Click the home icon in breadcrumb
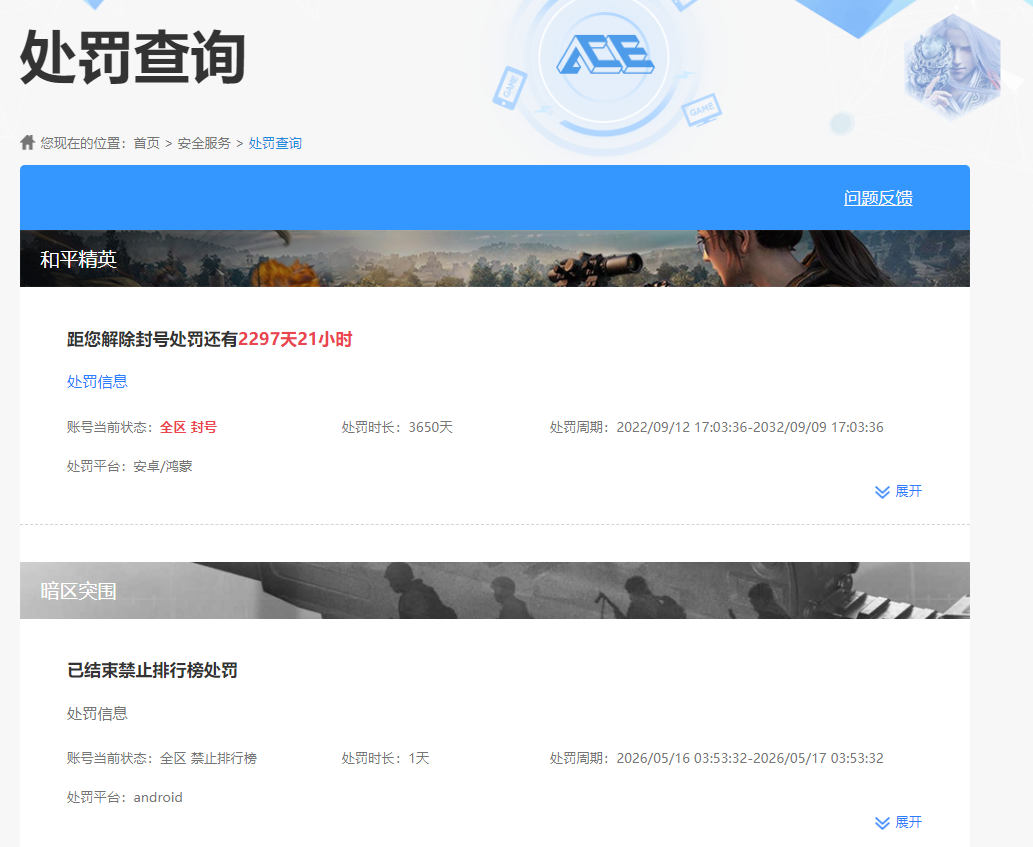The height and width of the screenshot is (847, 1033). (27, 142)
